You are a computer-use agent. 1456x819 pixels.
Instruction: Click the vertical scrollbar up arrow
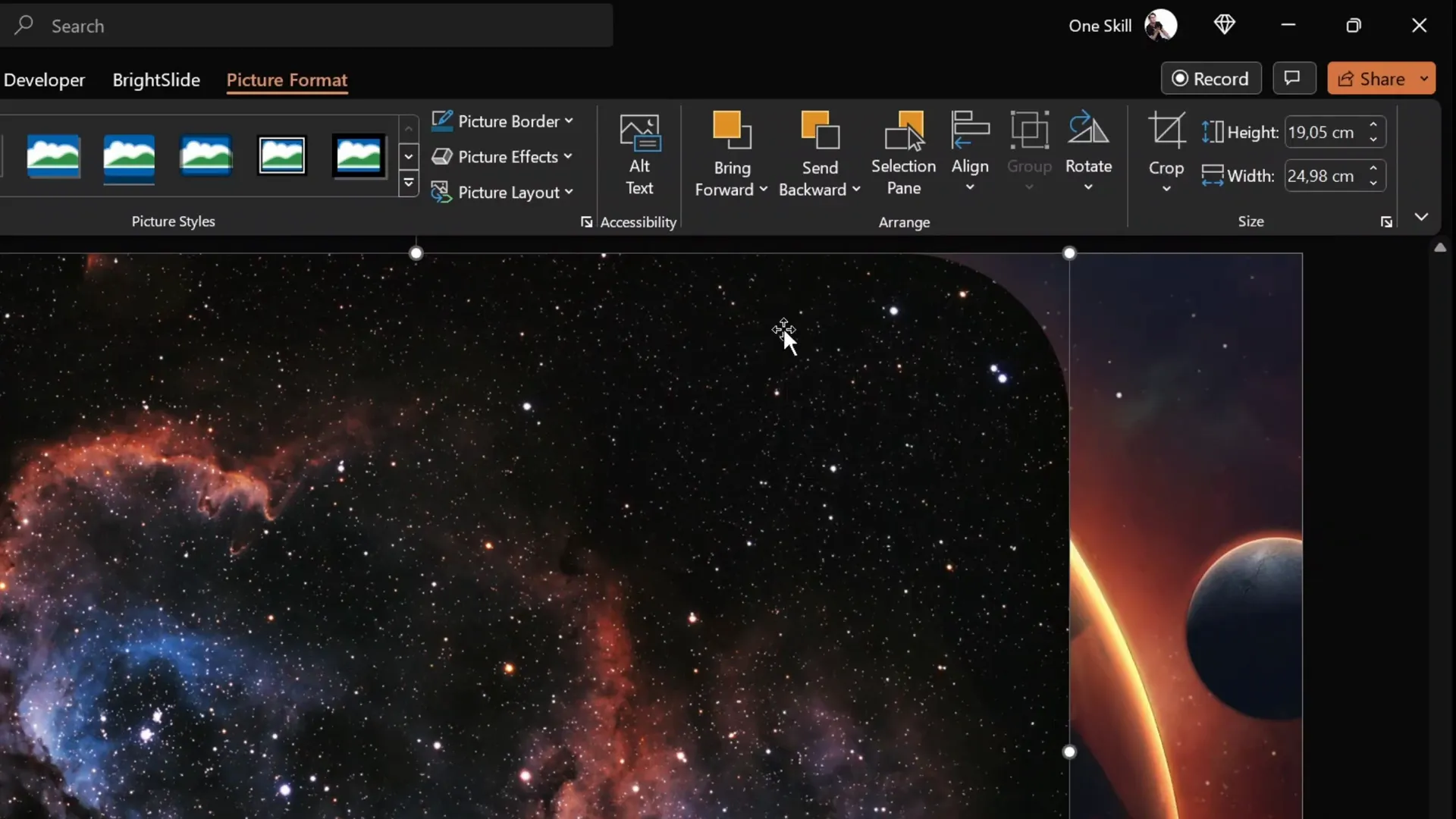coord(1440,247)
